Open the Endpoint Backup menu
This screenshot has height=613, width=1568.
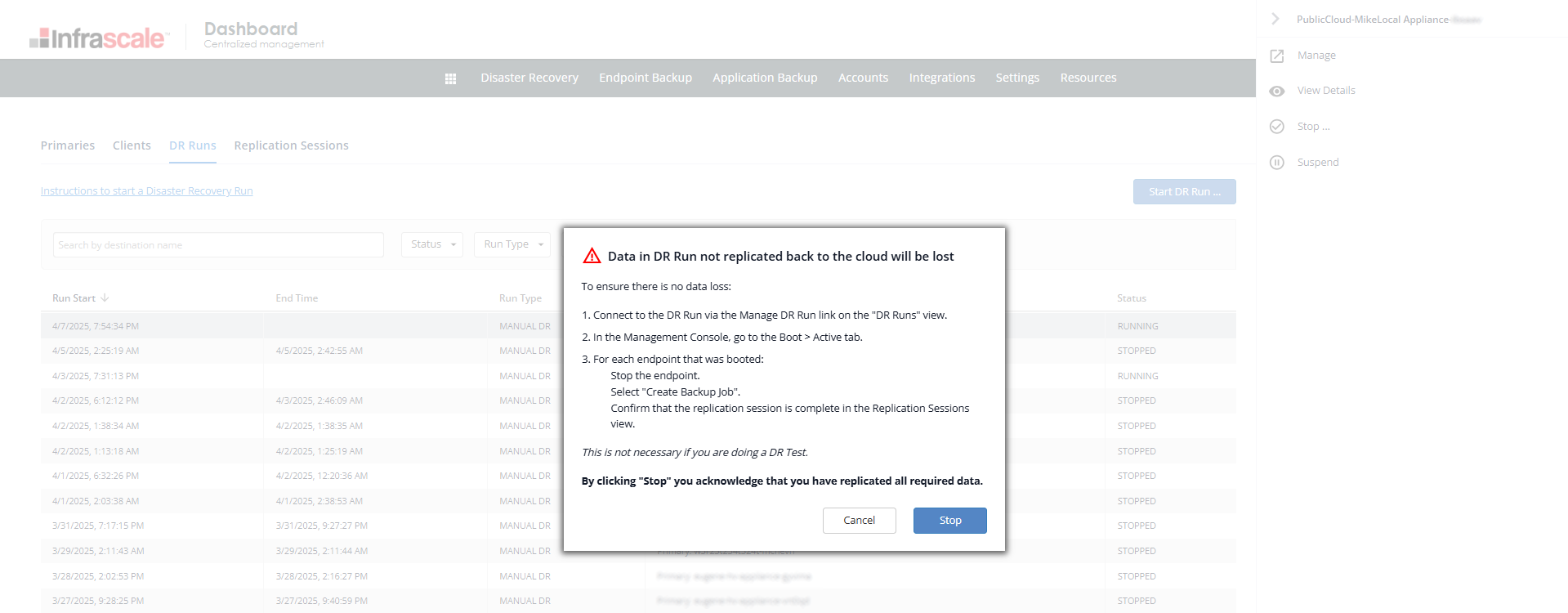point(646,78)
